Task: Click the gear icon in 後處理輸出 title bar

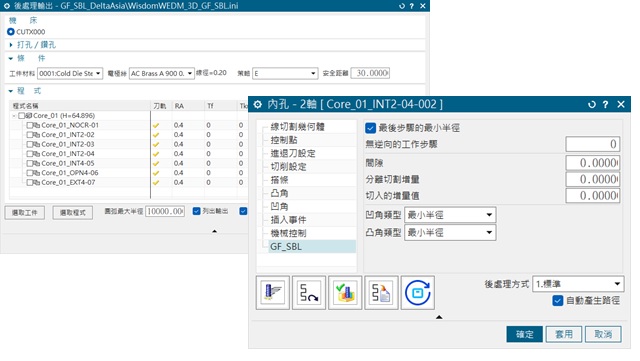Action: [7, 6]
